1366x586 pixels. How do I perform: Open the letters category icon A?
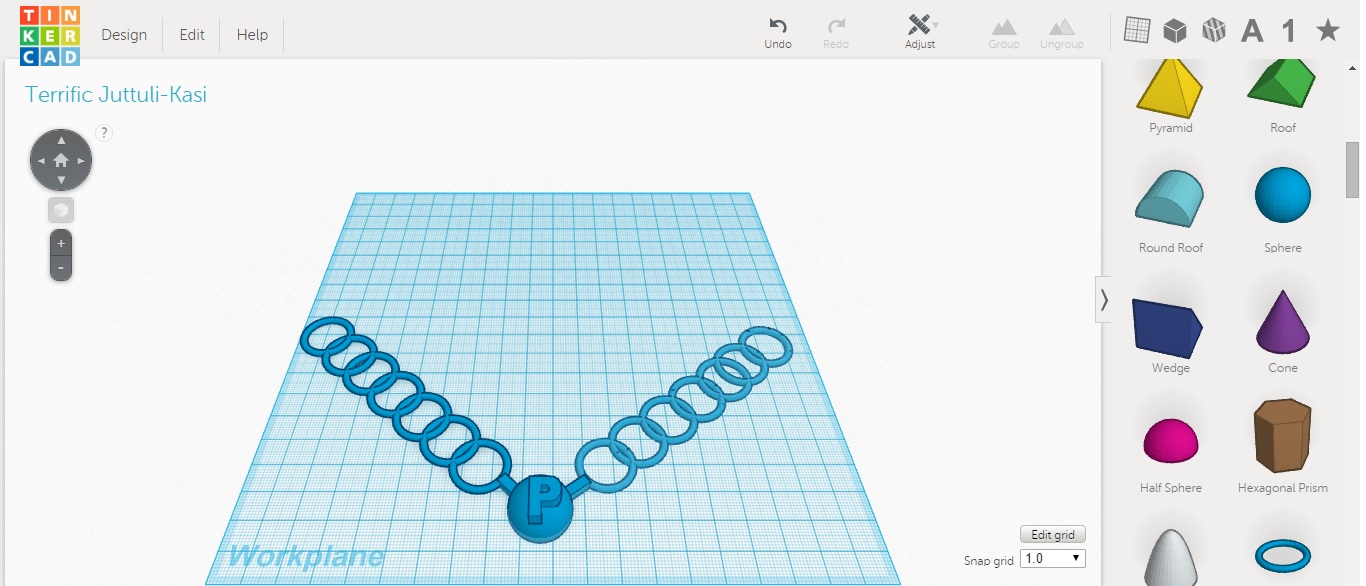1252,32
